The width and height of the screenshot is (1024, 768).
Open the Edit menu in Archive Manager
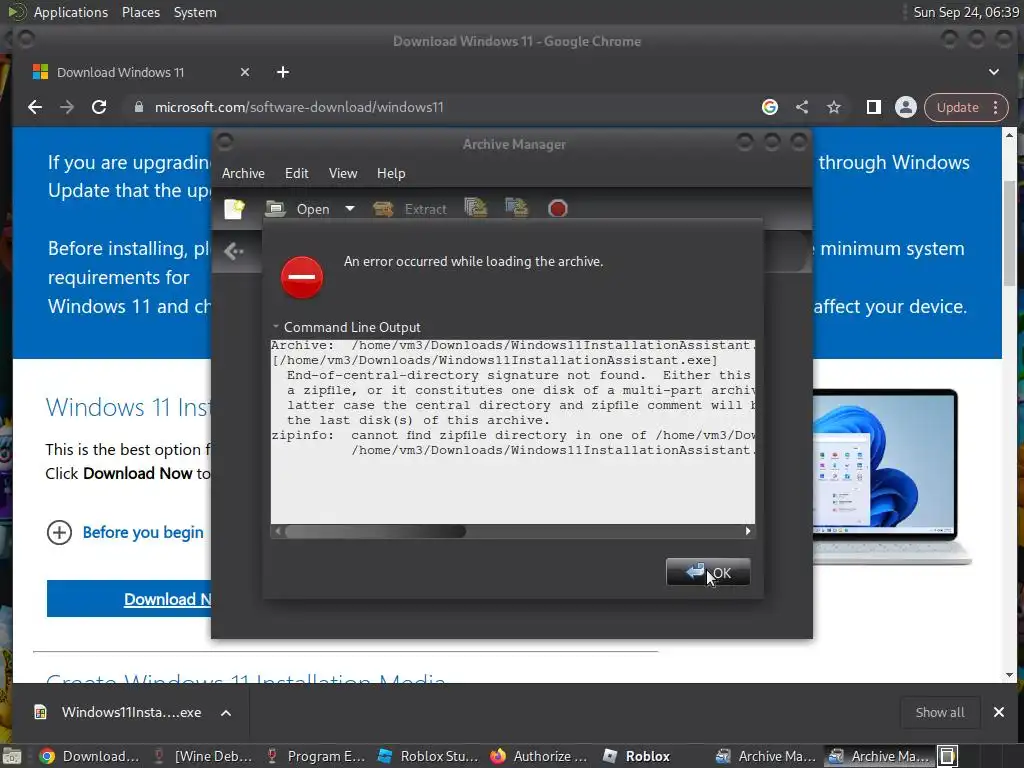296,173
